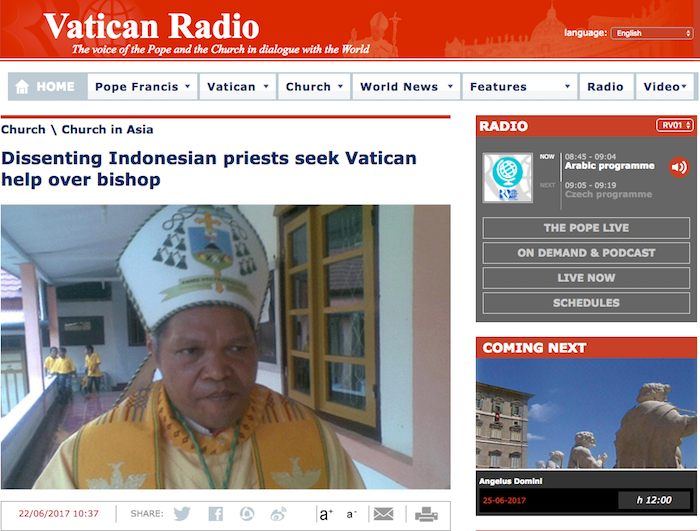Click THE POPE LIVE button
The image size is (700, 531).
(586, 228)
